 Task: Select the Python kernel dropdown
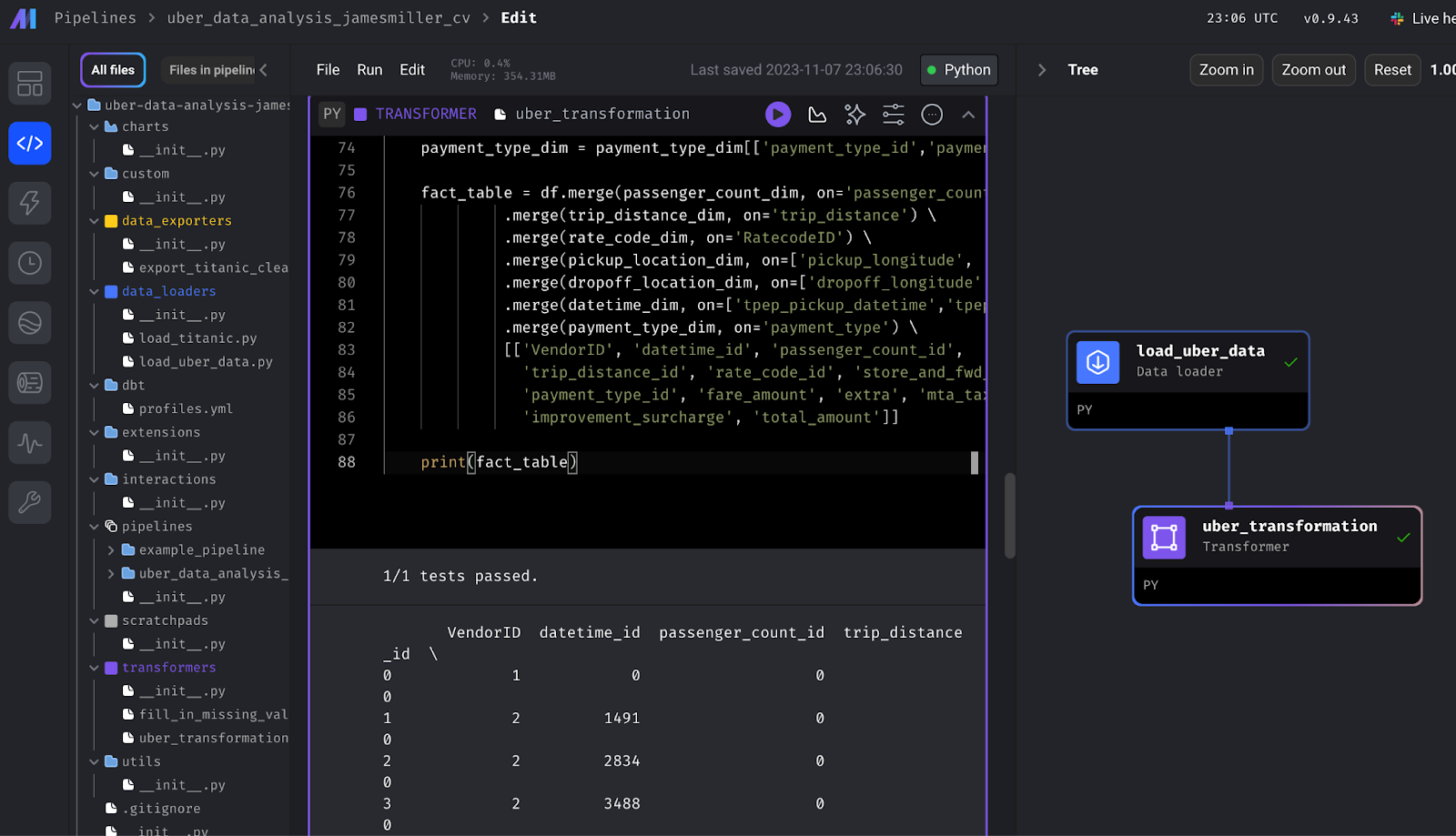click(x=958, y=70)
